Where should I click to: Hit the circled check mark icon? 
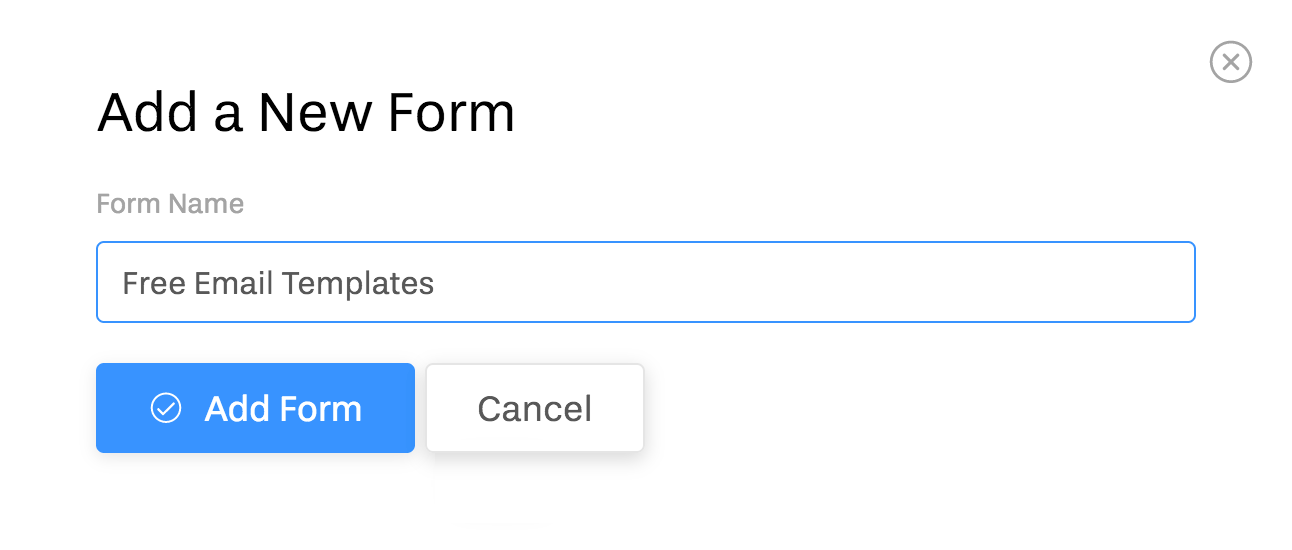(x=166, y=408)
